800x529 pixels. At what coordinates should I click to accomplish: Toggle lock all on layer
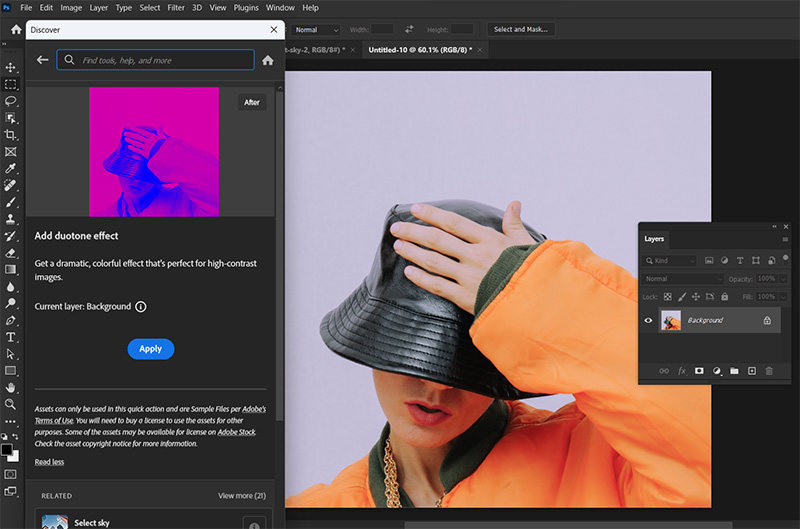point(724,296)
